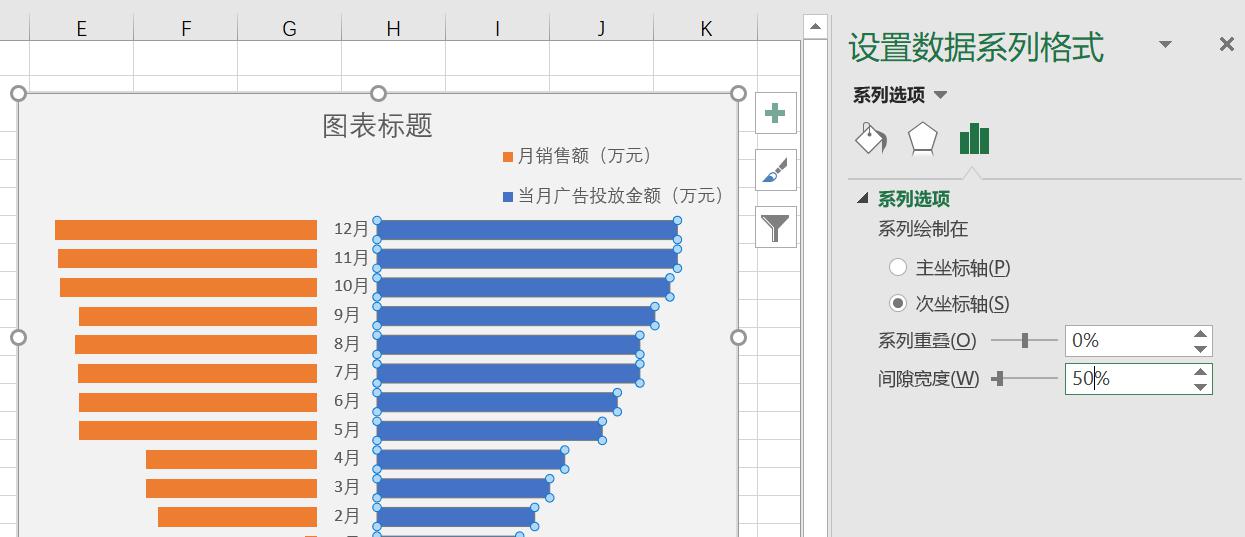The image size is (1245, 537).
Task: Click the 12月 axis label
Action: (351, 229)
